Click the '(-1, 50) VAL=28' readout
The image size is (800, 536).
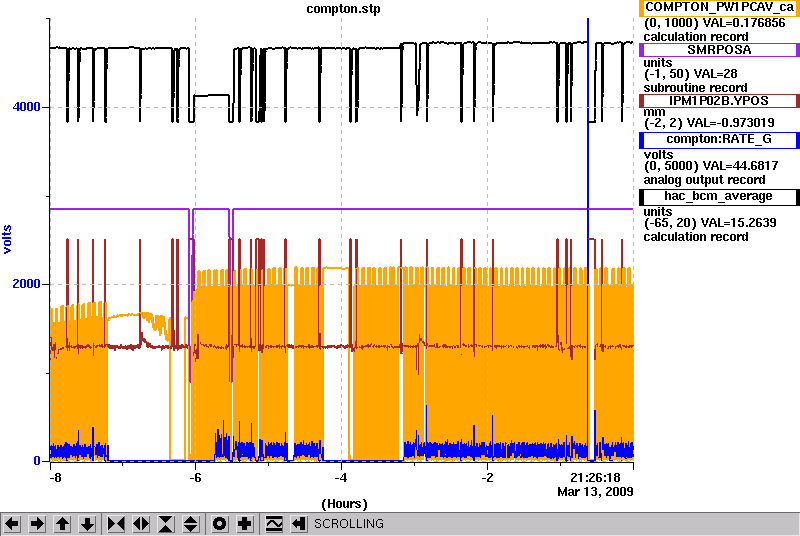coord(690,74)
